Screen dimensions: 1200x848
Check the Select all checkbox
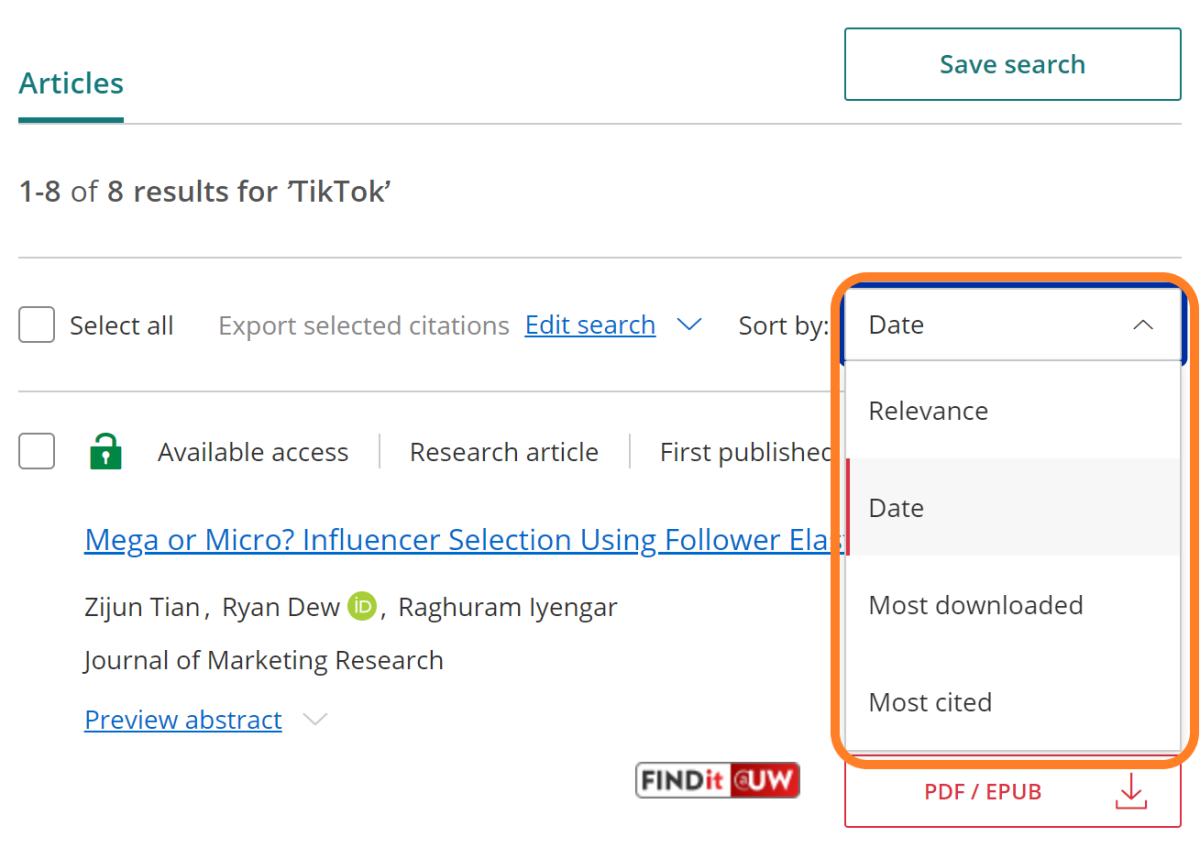coord(36,324)
